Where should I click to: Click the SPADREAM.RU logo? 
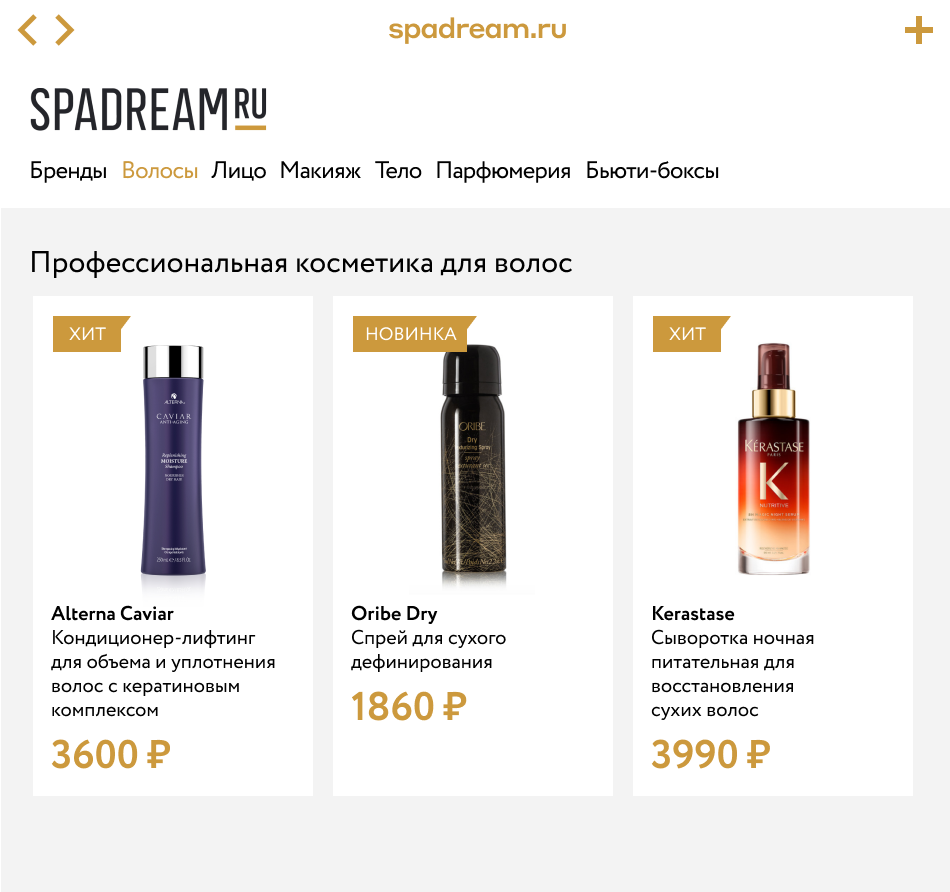(x=148, y=110)
